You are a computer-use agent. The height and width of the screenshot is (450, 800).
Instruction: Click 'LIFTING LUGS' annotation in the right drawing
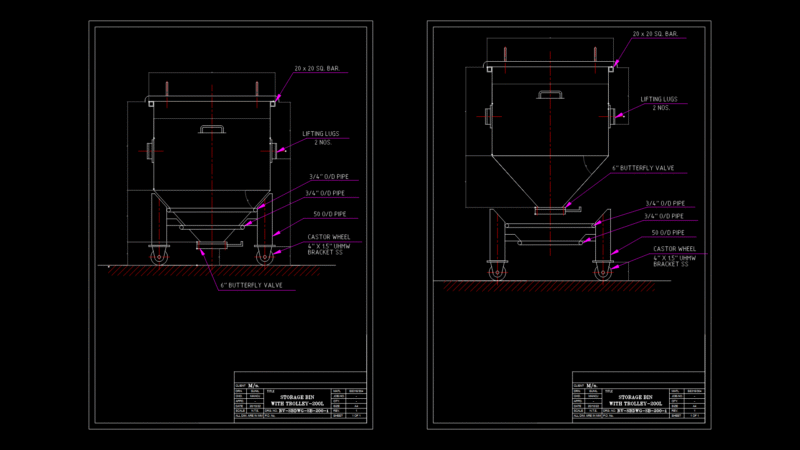click(x=659, y=99)
